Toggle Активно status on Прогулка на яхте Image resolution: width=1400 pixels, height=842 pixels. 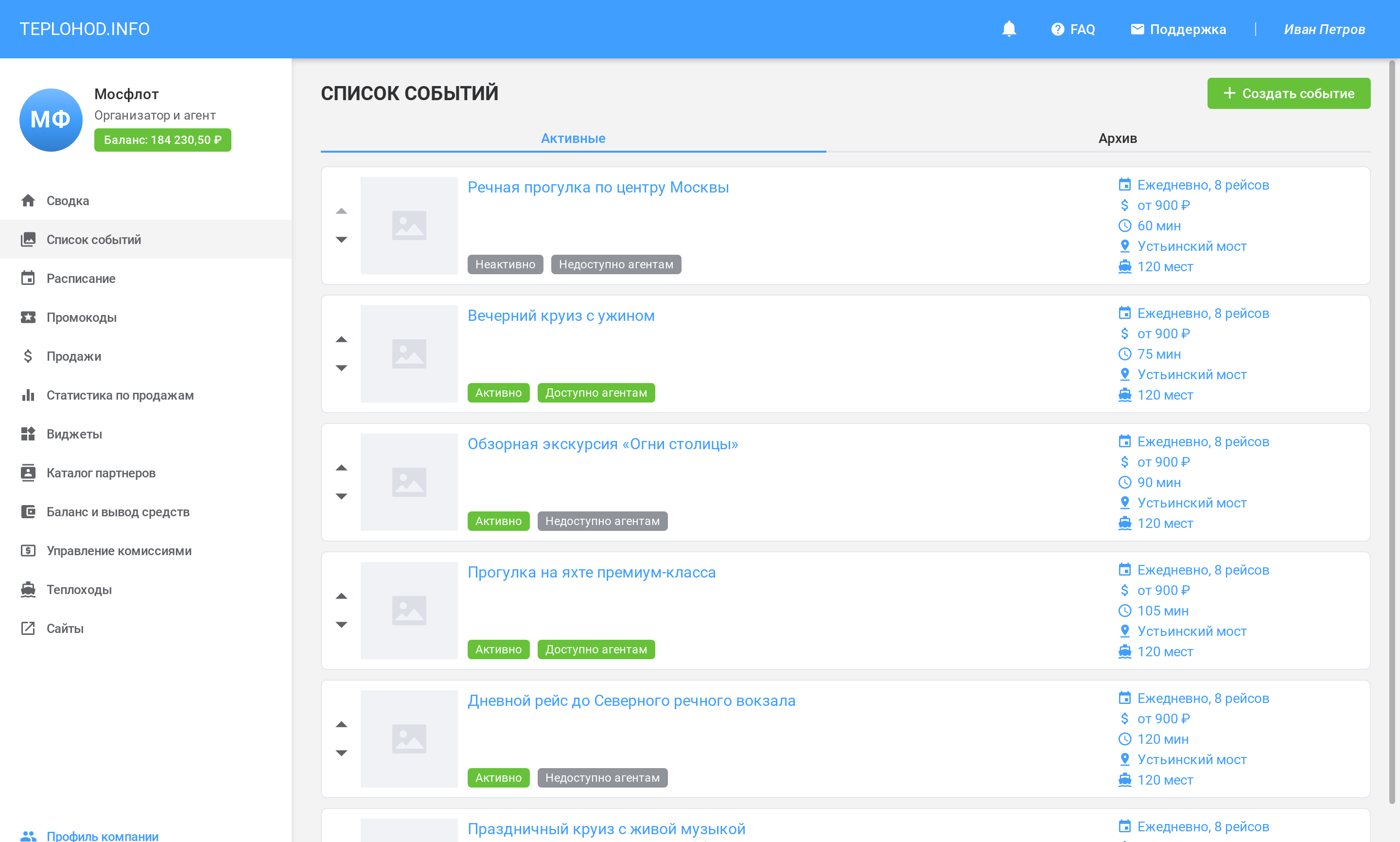point(498,649)
